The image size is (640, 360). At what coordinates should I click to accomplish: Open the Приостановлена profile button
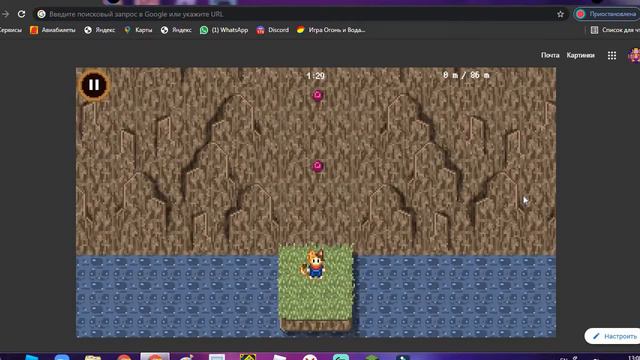click(607, 14)
